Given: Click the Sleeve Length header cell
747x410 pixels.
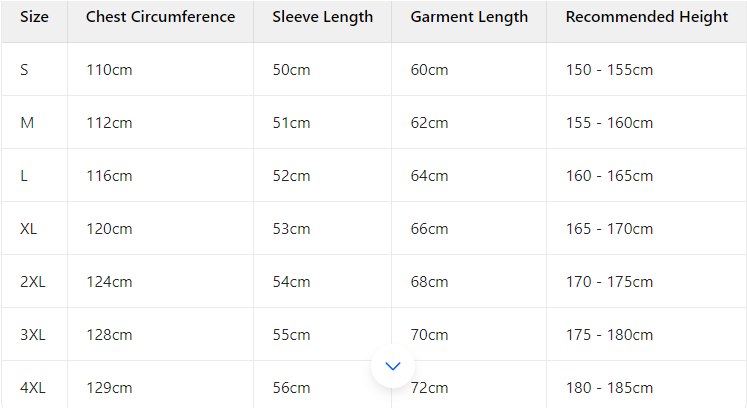Looking at the screenshot, I should pyautogui.click(x=322, y=17).
